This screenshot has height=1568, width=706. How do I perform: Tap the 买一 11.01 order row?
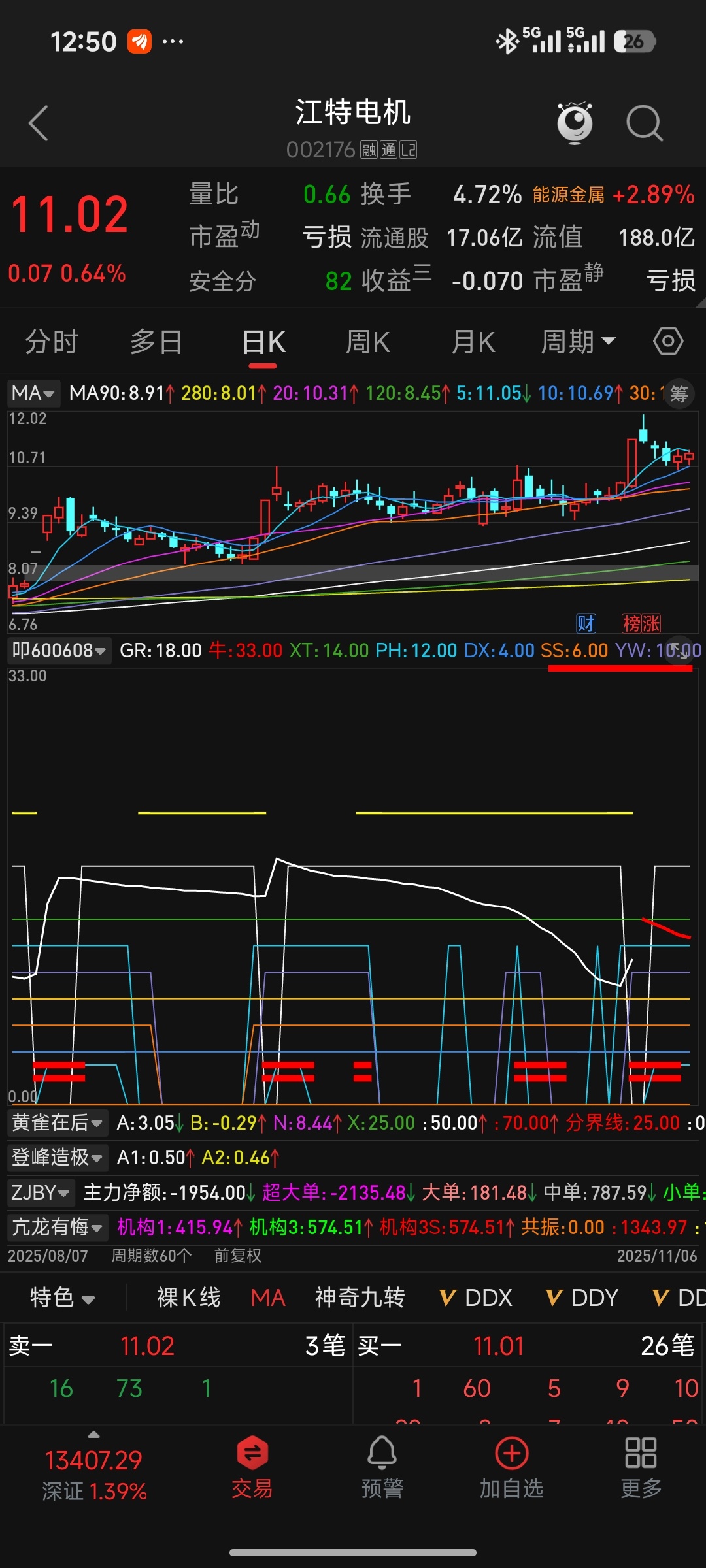click(x=527, y=1346)
